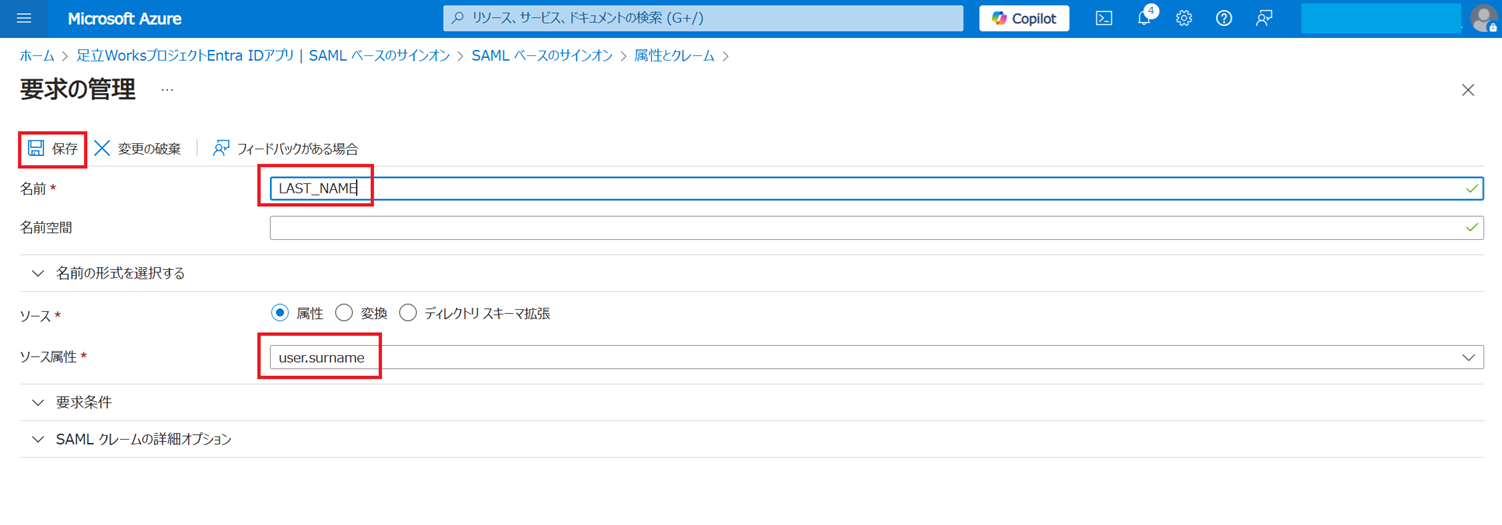Viewport: 1502px width, 525px height.
Task: Select the 変換 radio button
Action: point(344,313)
